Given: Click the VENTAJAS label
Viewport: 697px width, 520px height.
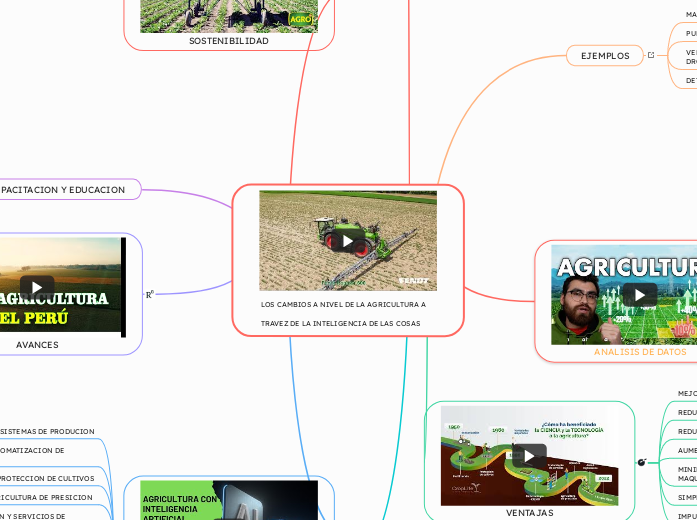Looking at the screenshot, I should [529, 513].
